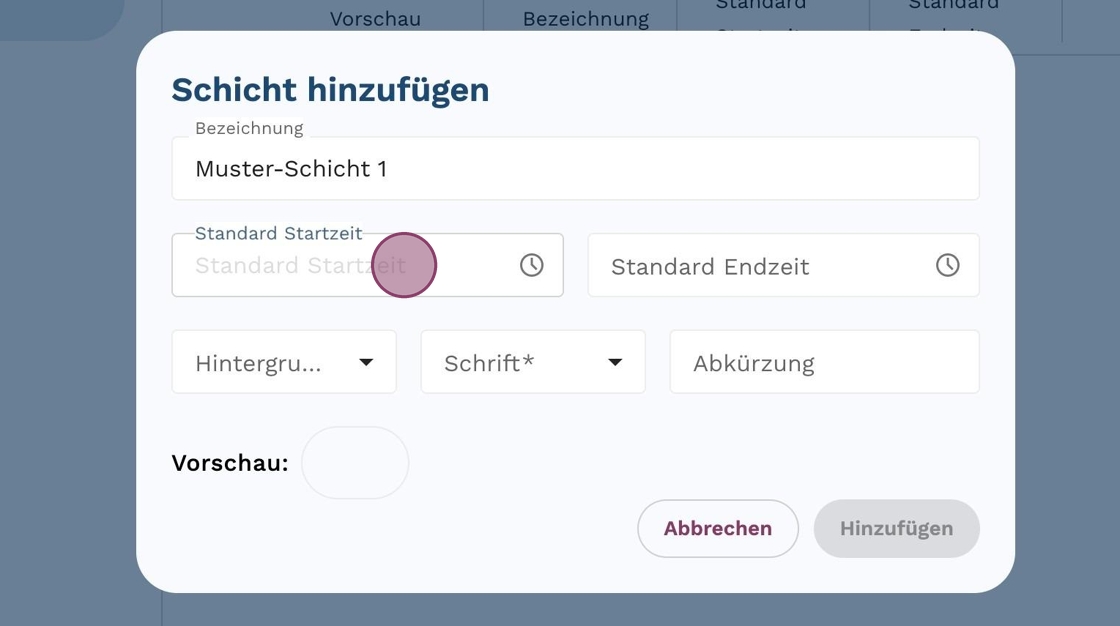Click the Bezeichnung column header in table

[585, 19]
